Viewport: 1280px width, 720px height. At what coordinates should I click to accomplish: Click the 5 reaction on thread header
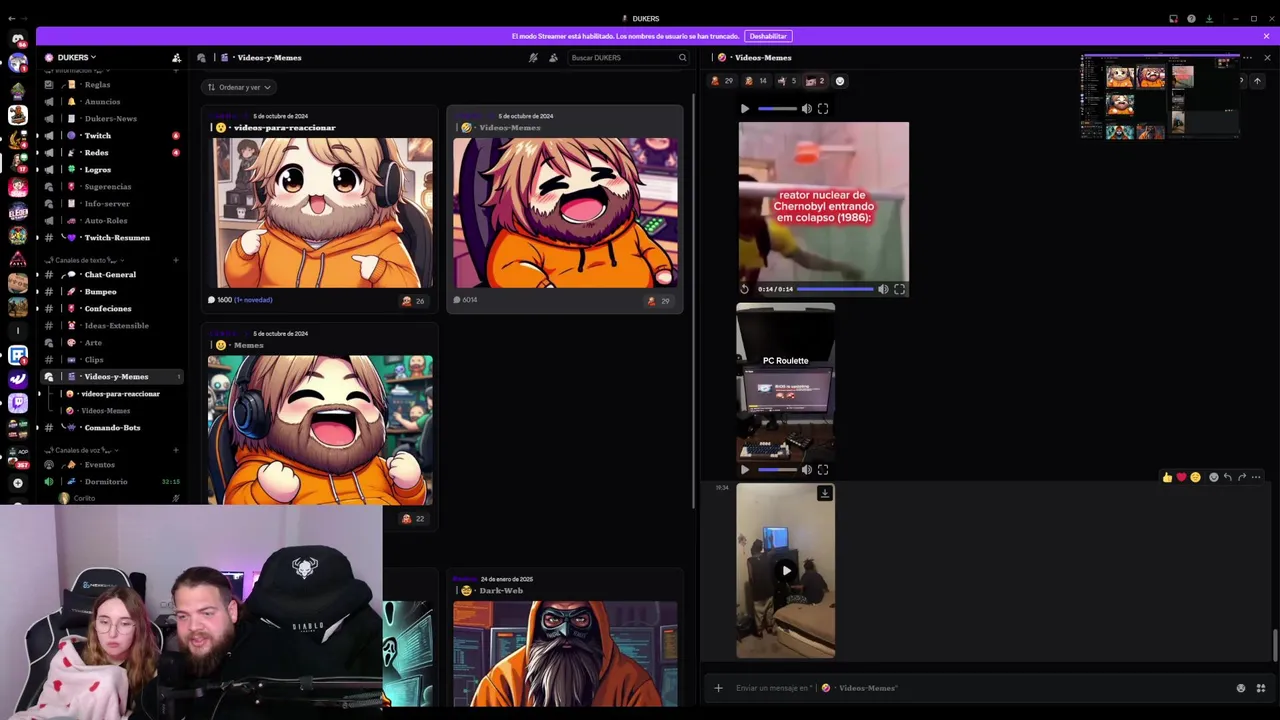click(x=787, y=81)
